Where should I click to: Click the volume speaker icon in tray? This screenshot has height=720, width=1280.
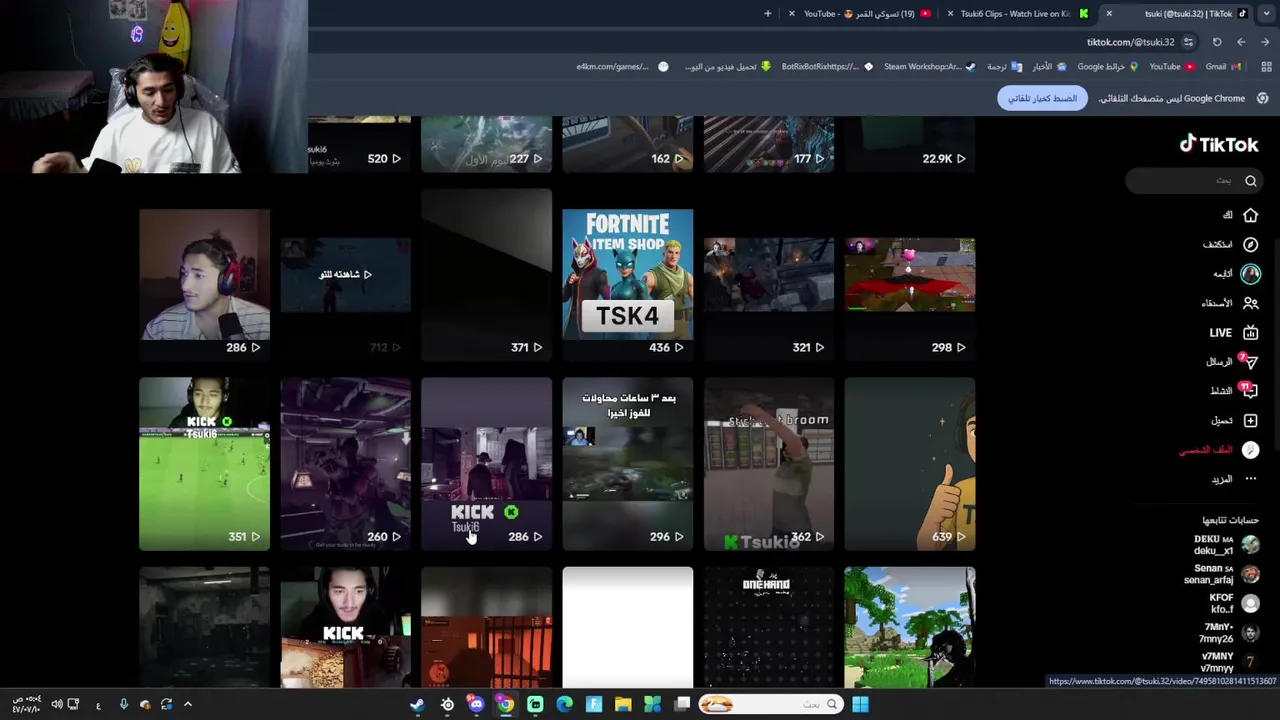[x=57, y=705]
